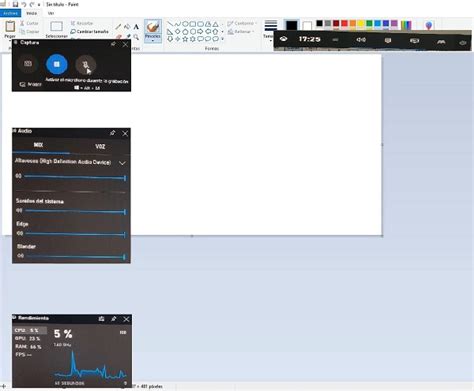
Task: Click the Pegar paste button
Action: point(10,29)
